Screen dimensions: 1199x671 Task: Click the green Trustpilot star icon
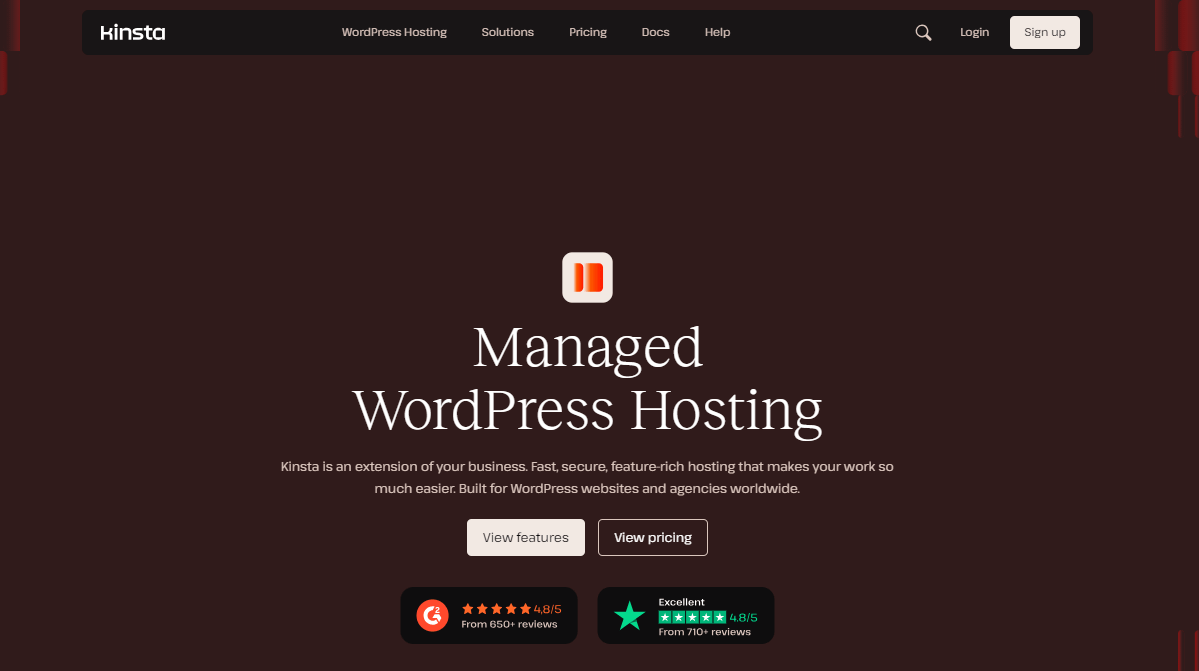click(629, 616)
